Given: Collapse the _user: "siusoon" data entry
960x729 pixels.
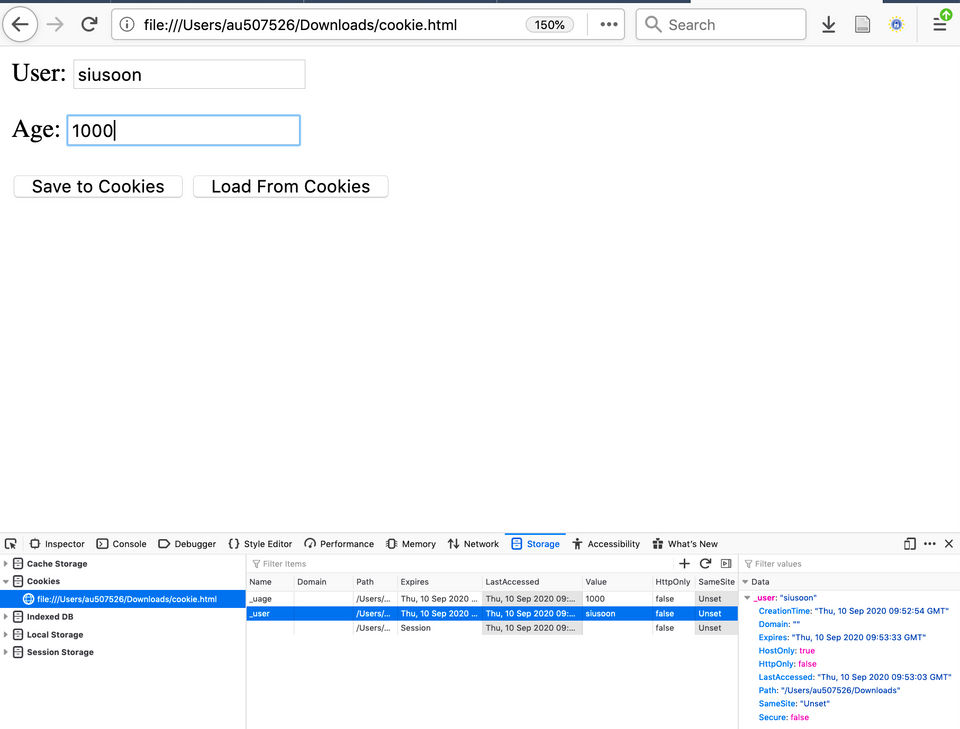Looking at the screenshot, I should [747, 597].
